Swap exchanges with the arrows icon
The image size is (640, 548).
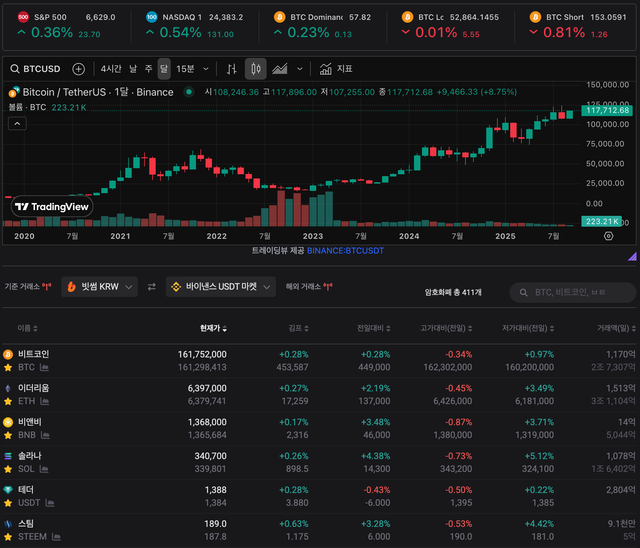(152, 287)
